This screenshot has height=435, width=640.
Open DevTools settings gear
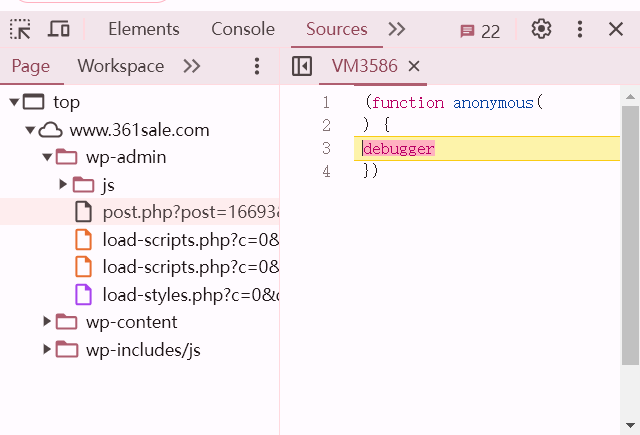point(541,29)
